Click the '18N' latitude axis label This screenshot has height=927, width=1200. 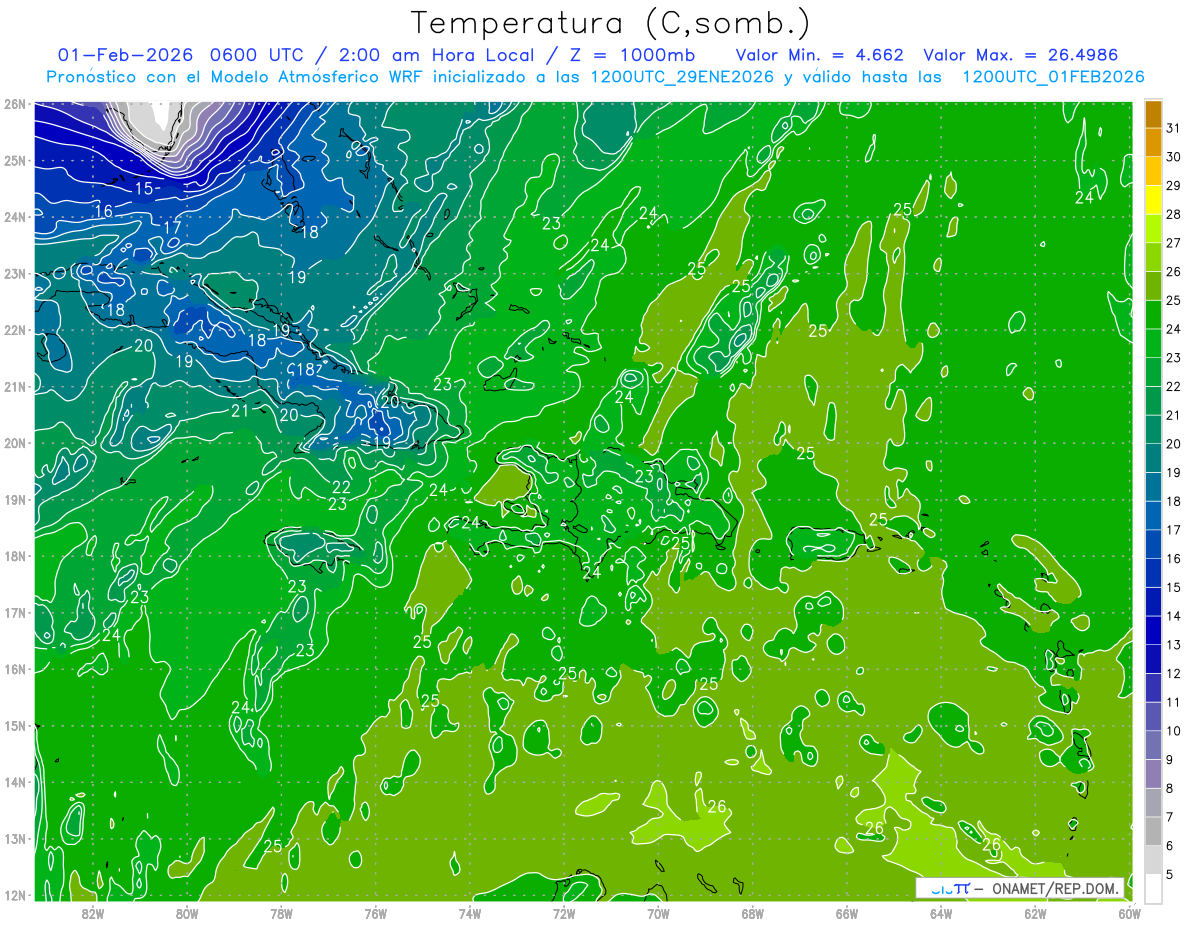click(x=14, y=556)
